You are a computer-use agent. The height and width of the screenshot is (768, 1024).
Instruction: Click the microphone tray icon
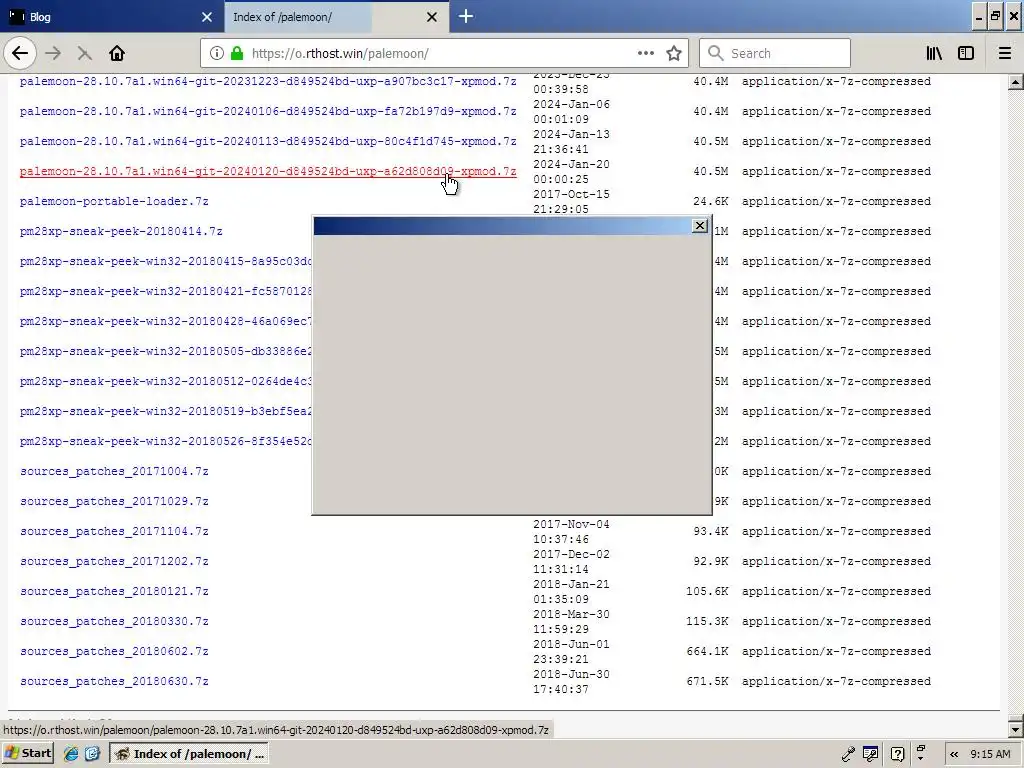pos(848,754)
